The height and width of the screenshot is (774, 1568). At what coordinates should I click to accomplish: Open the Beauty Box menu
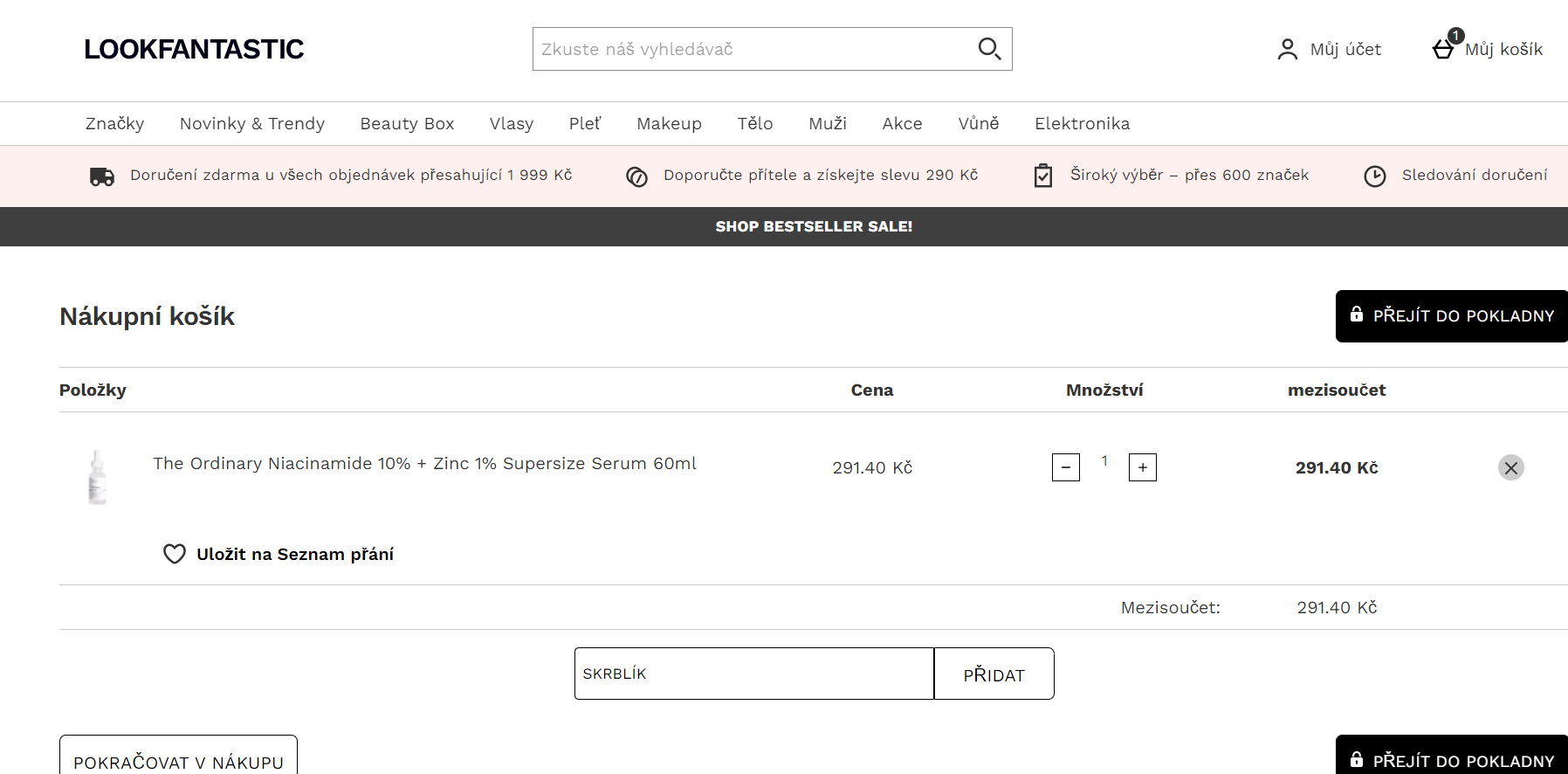[x=407, y=123]
